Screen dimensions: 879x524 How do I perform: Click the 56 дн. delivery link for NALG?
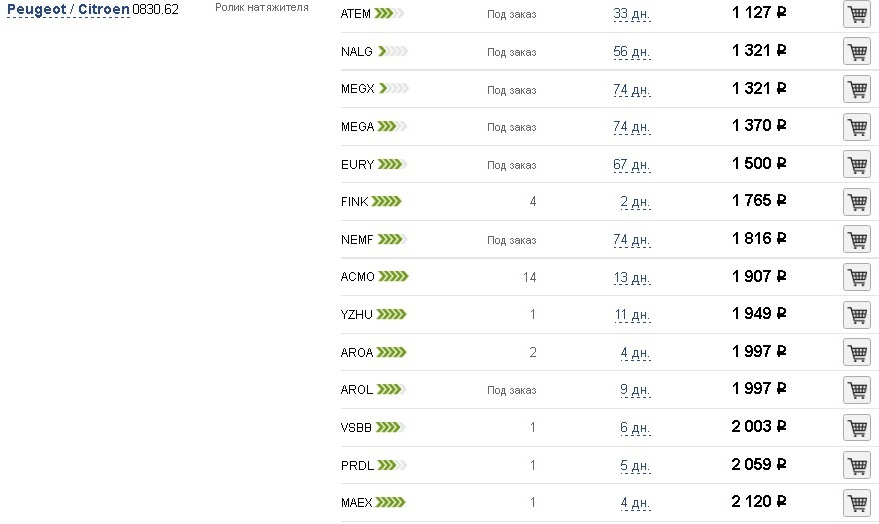631,52
